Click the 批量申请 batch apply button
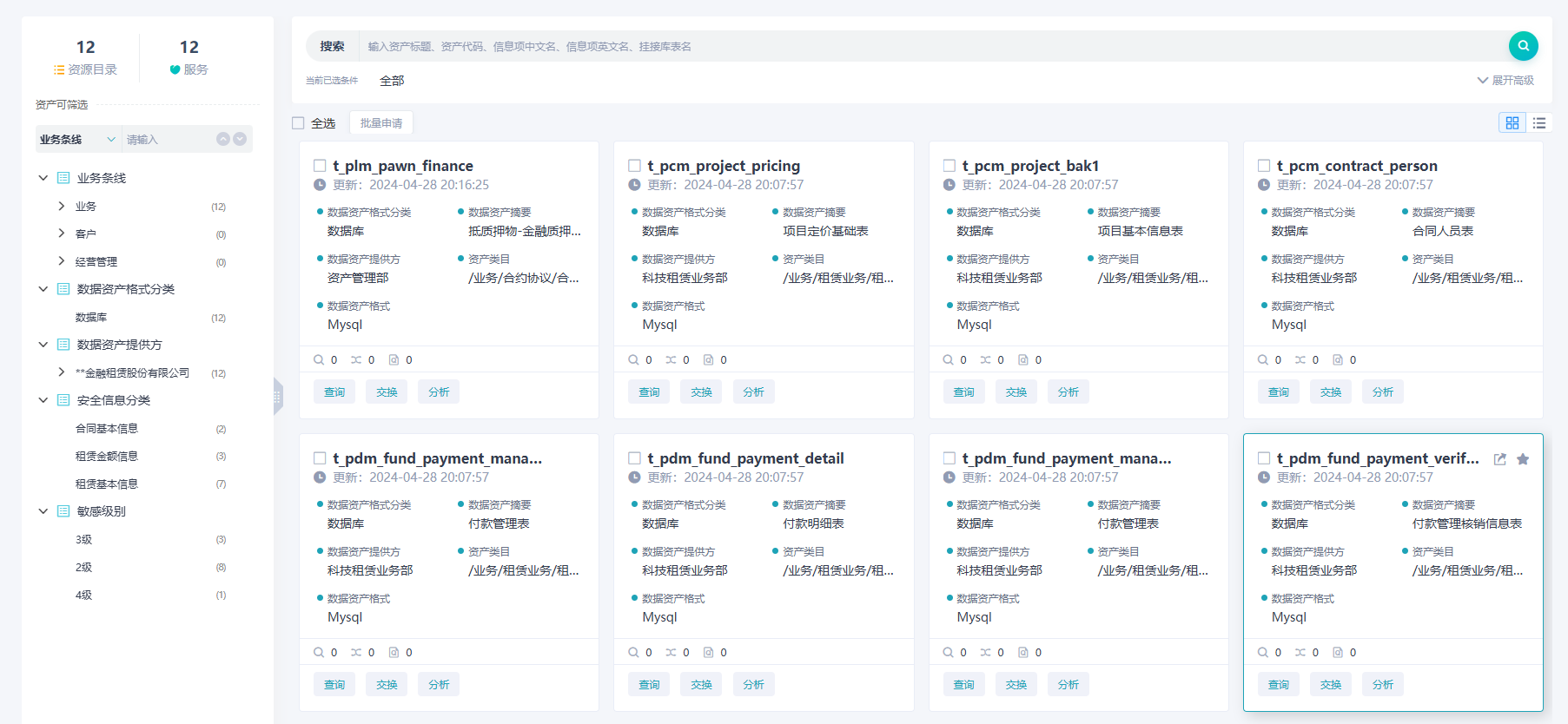 click(381, 123)
